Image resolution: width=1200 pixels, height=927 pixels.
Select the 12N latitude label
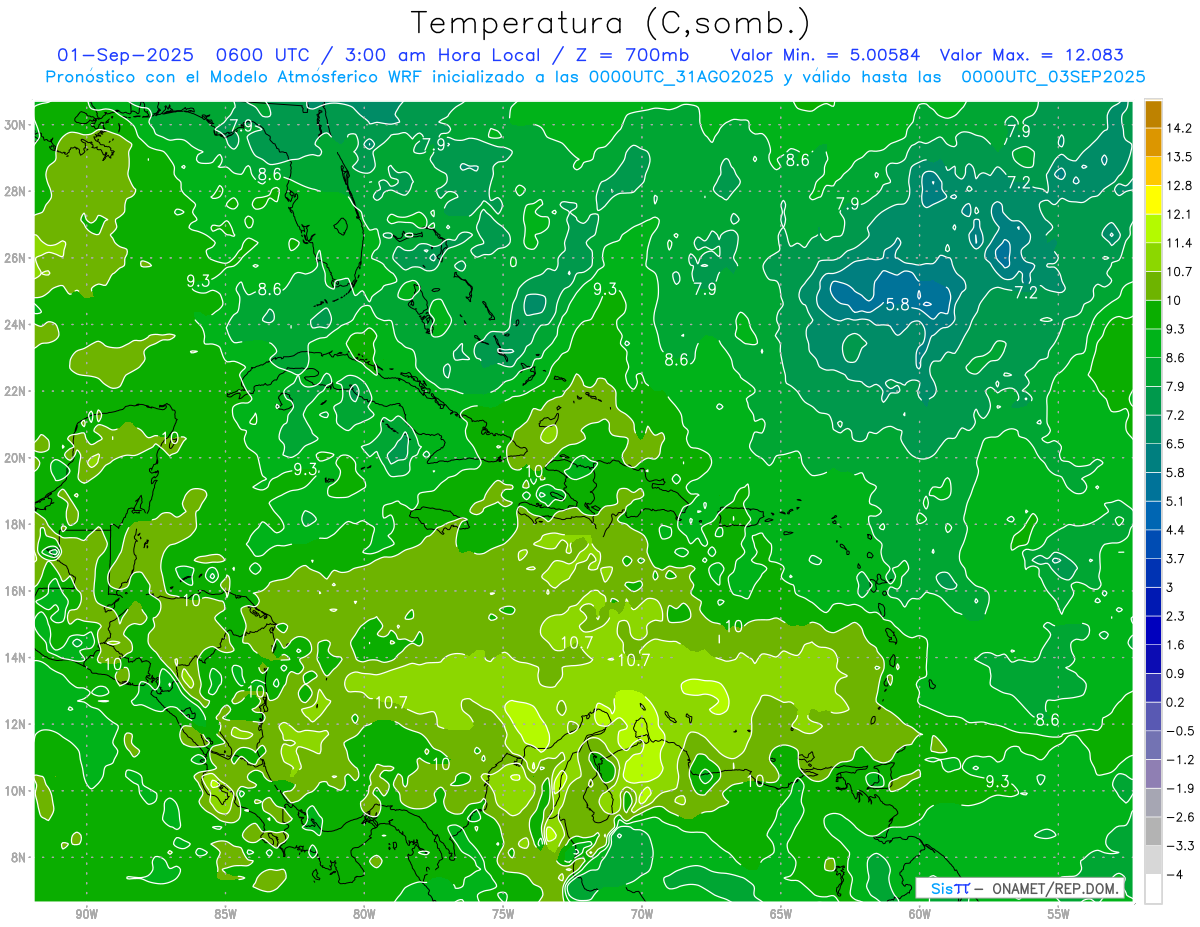pos(16,724)
